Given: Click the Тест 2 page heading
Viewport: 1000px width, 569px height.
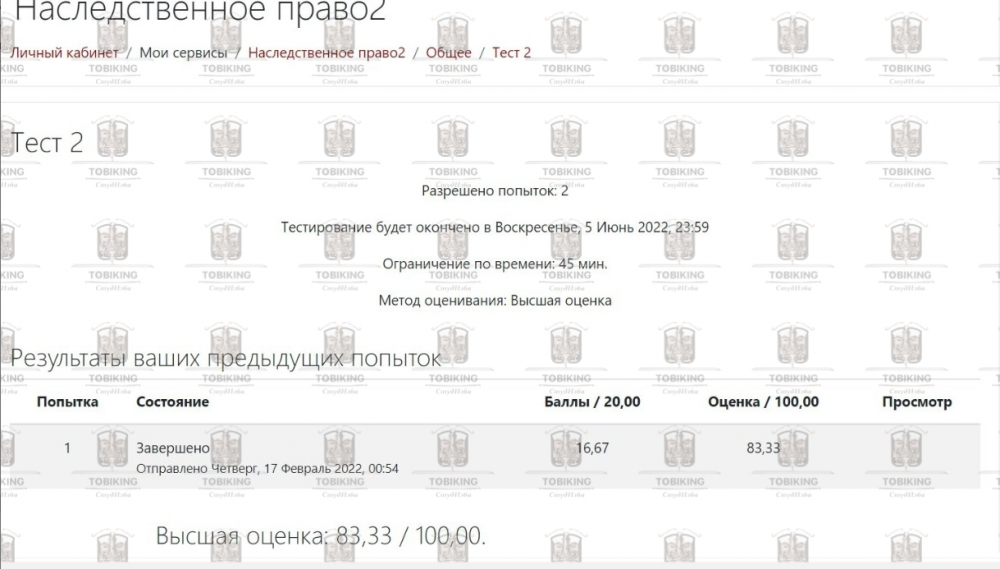Looking at the screenshot, I should 47,142.
